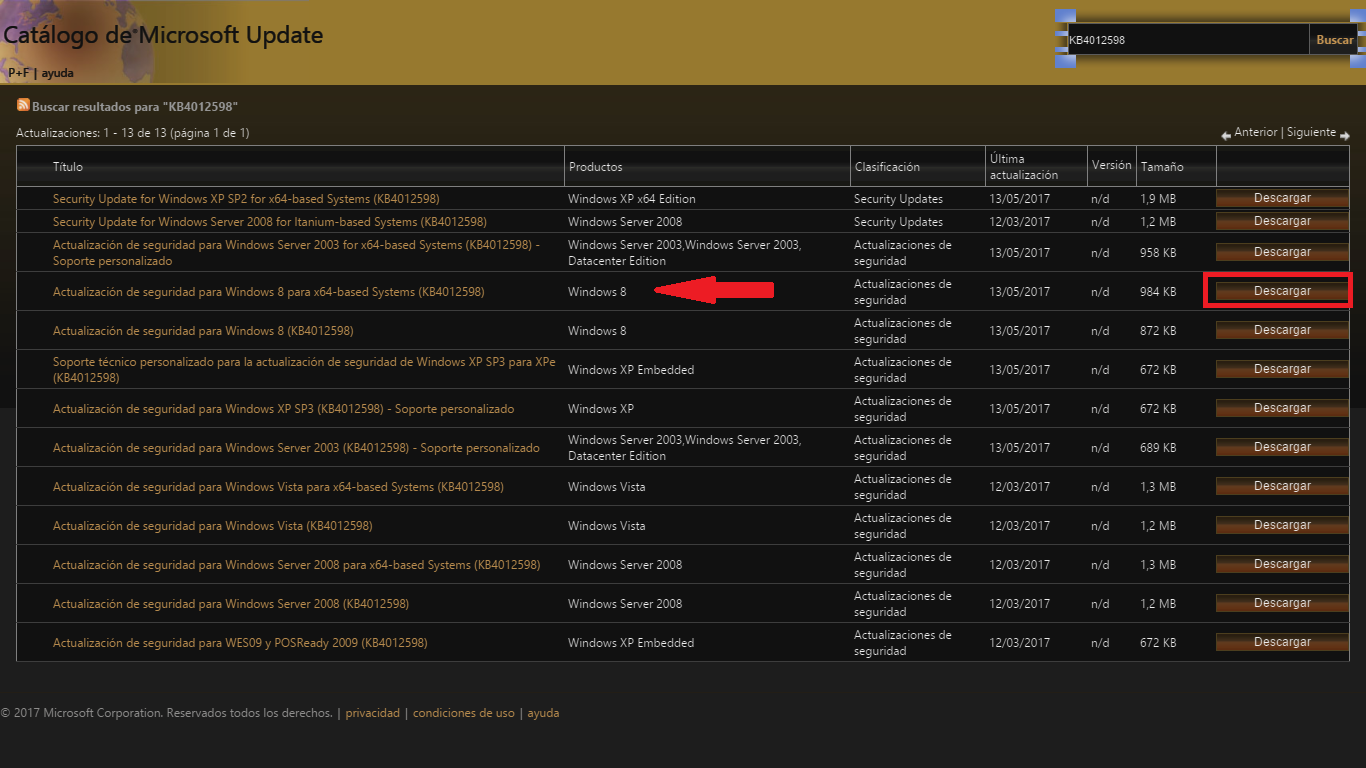
Task: Open the ayuda link in the header
Action: click(x=57, y=73)
